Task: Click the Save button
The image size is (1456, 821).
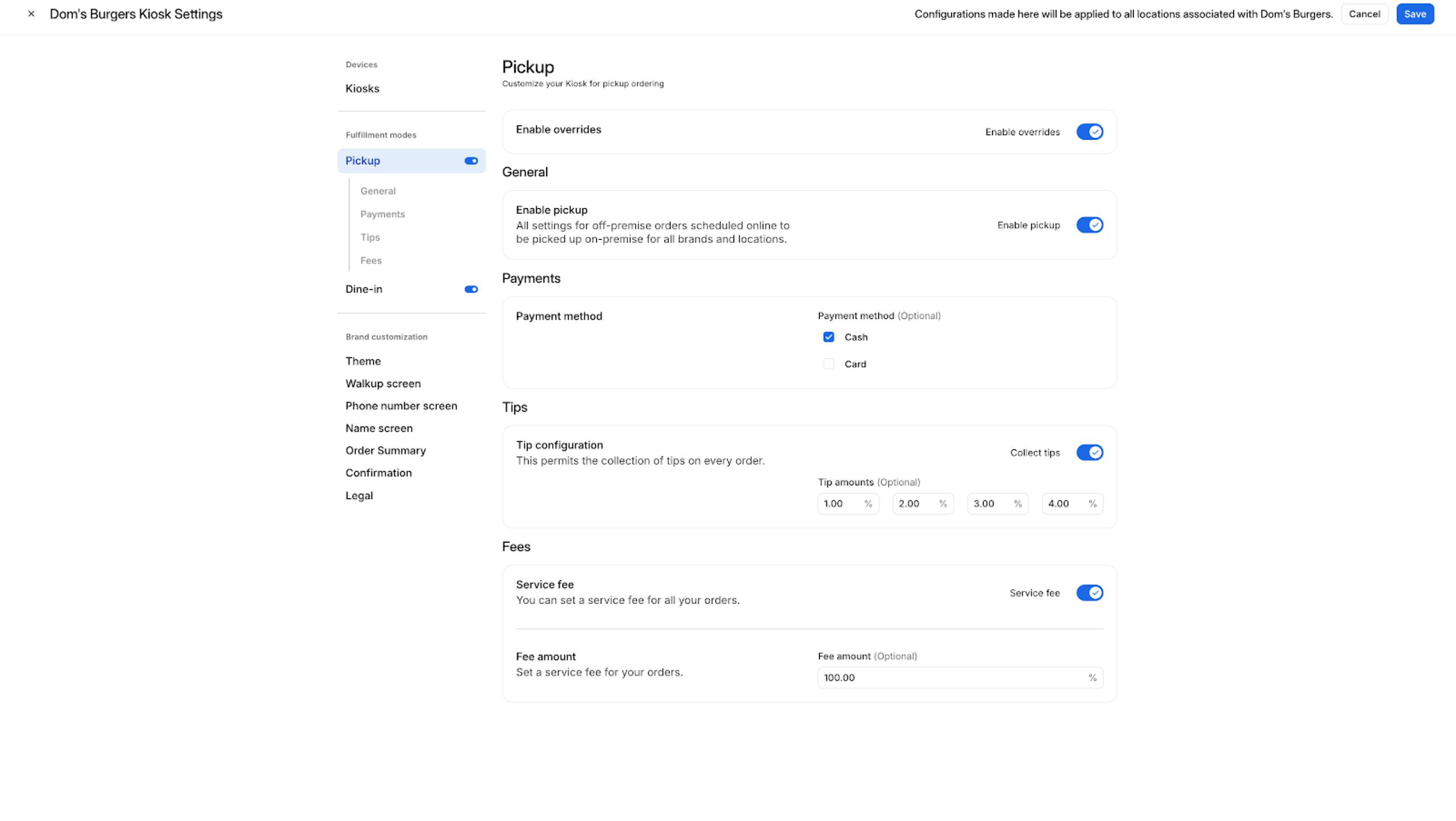Action: pyautogui.click(x=1414, y=14)
